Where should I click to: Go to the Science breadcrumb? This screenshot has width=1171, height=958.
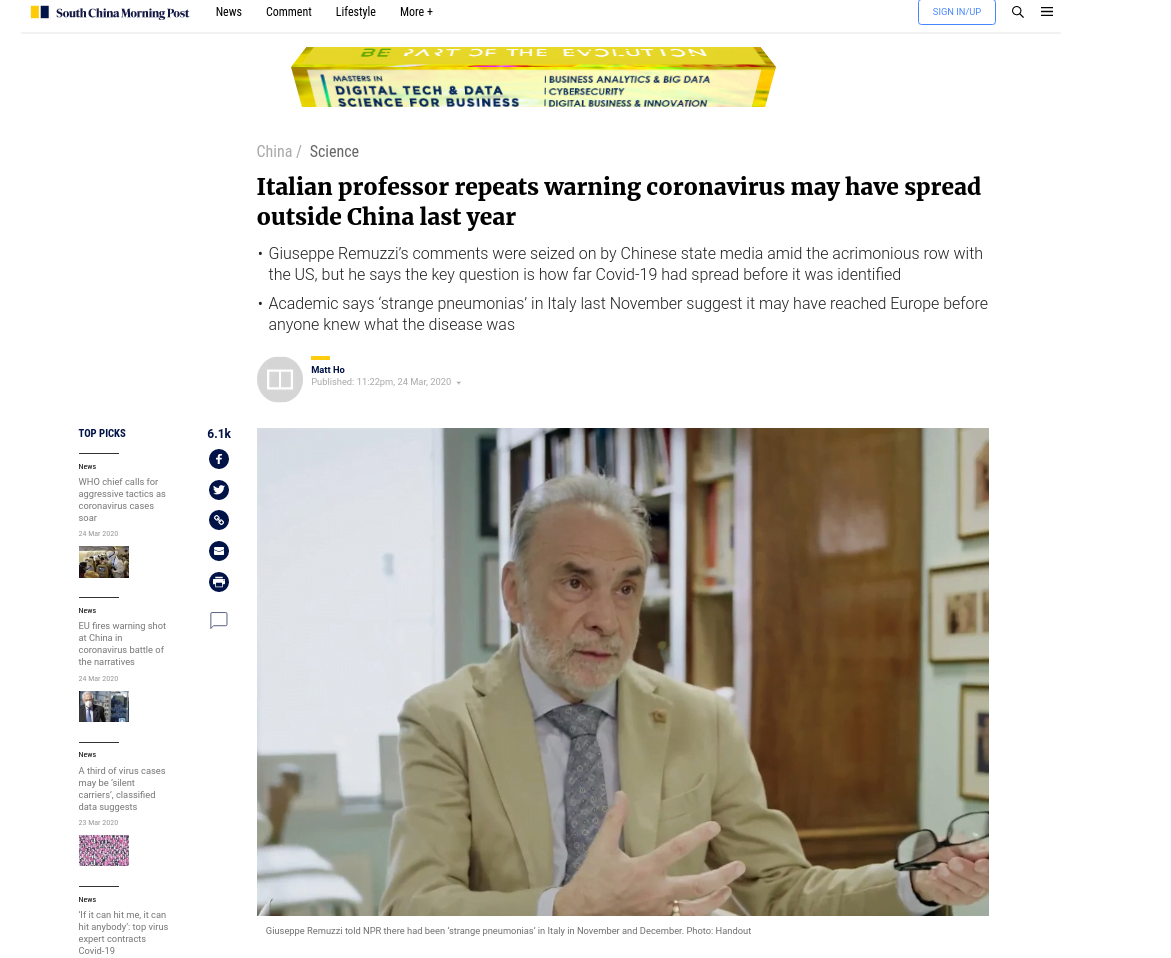tap(334, 152)
